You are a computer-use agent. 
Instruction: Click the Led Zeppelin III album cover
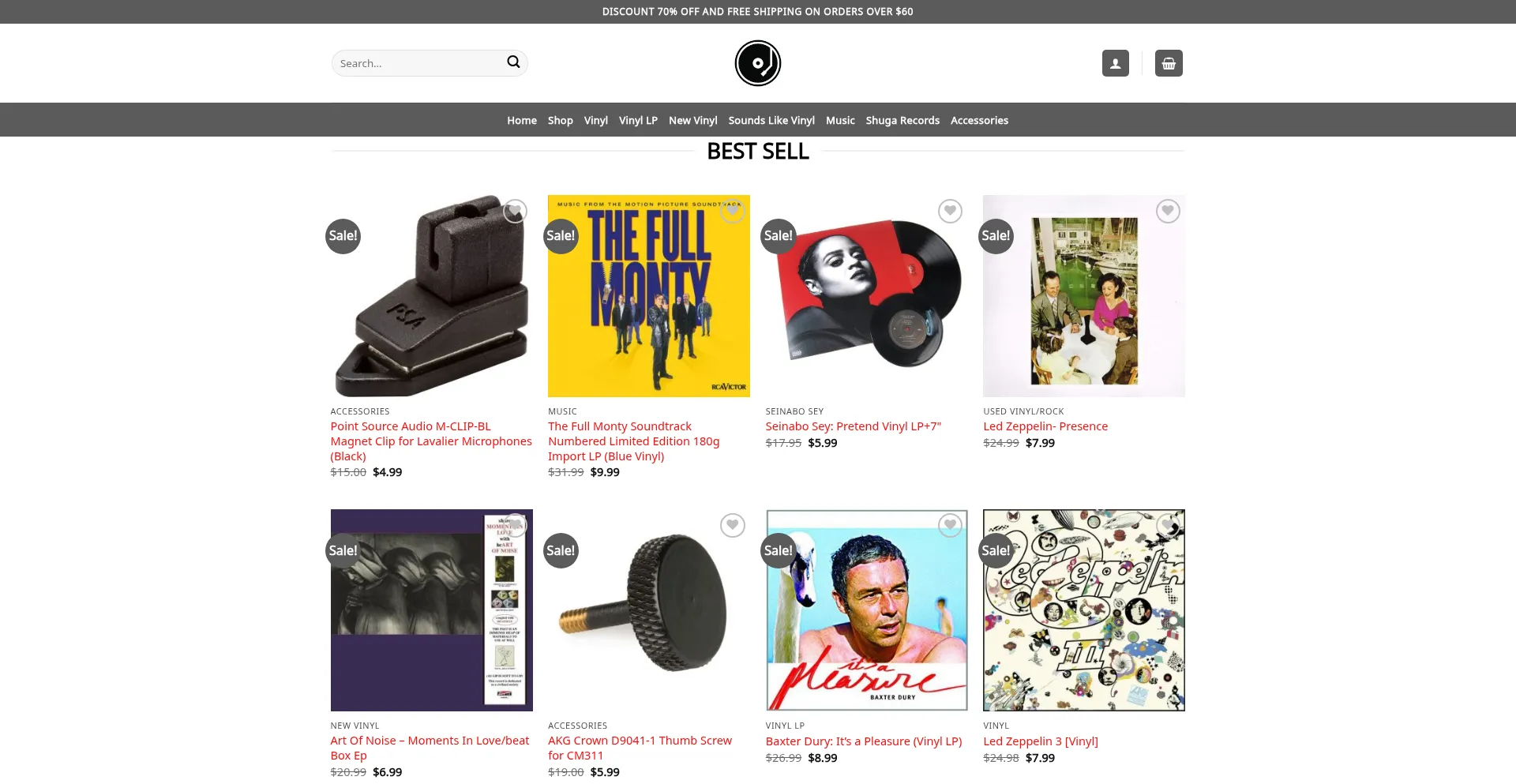1083,610
